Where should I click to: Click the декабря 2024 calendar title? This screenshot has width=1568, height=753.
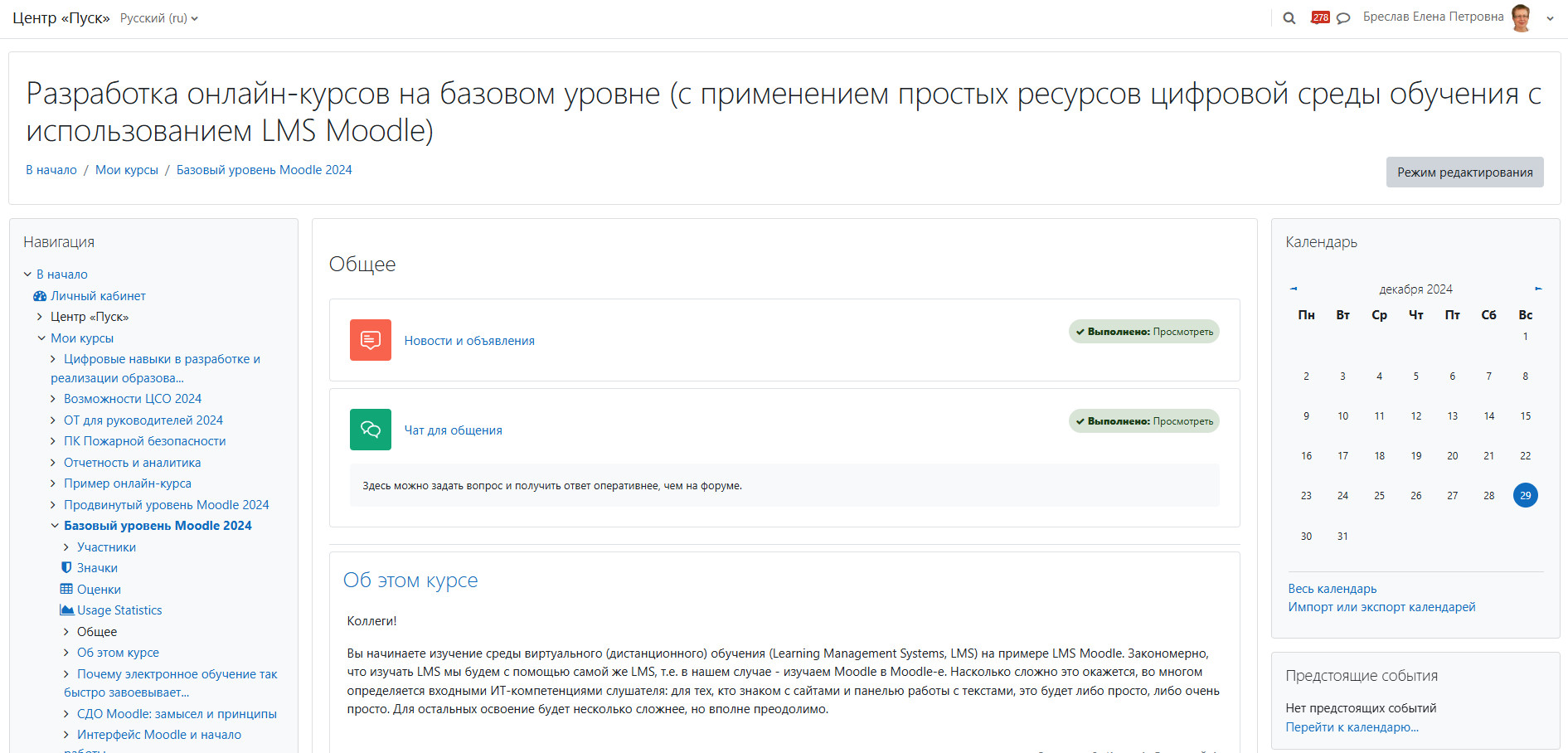pyautogui.click(x=1416, y=289)
